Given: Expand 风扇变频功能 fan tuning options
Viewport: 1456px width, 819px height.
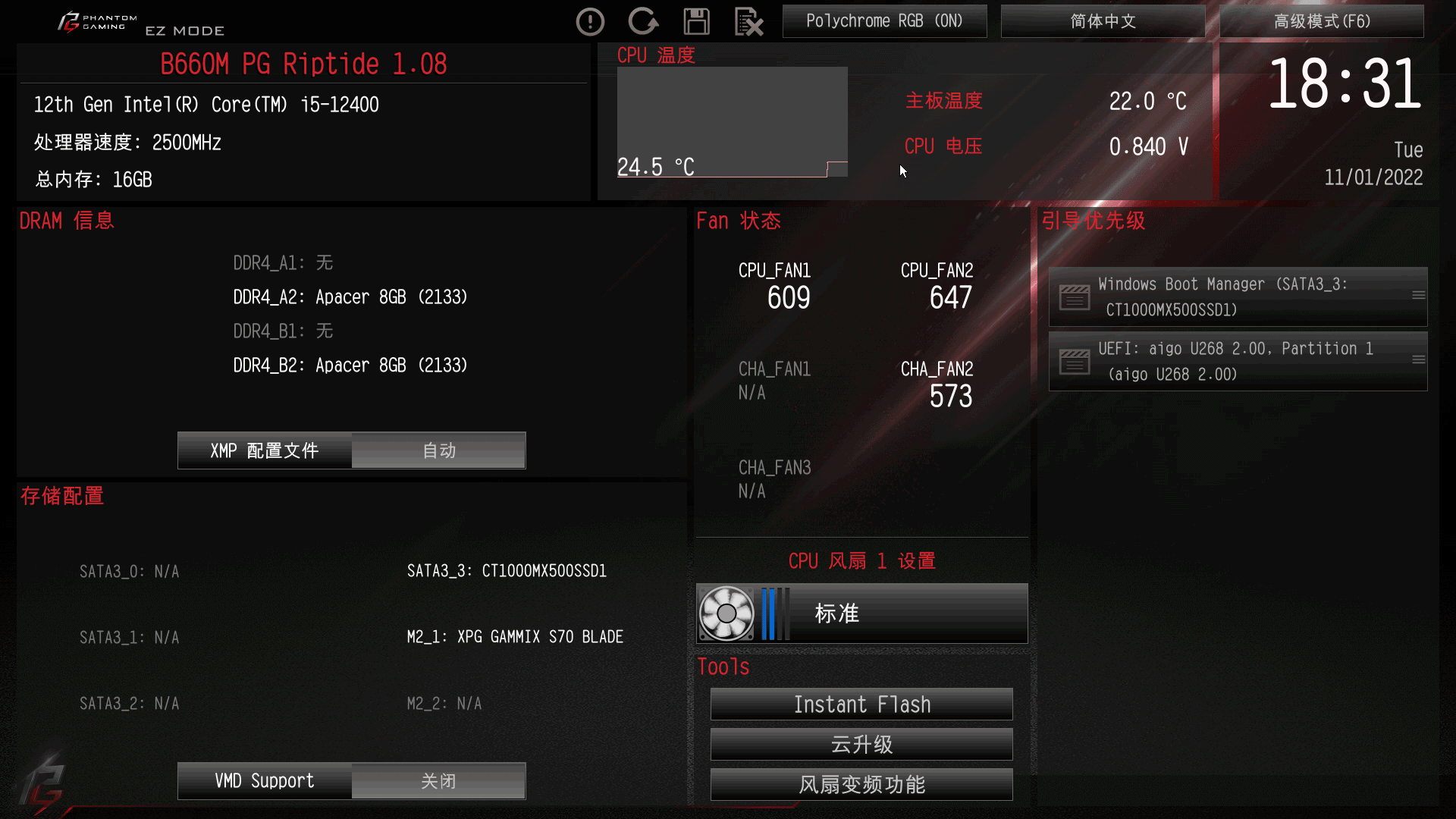Looking at the screenshot, I should pyautogui.click(x=862, y=784).
